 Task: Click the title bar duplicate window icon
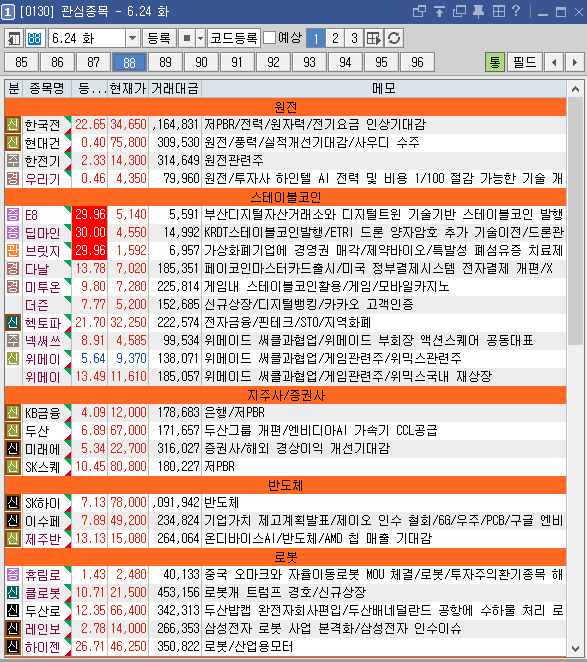point(459,11)
